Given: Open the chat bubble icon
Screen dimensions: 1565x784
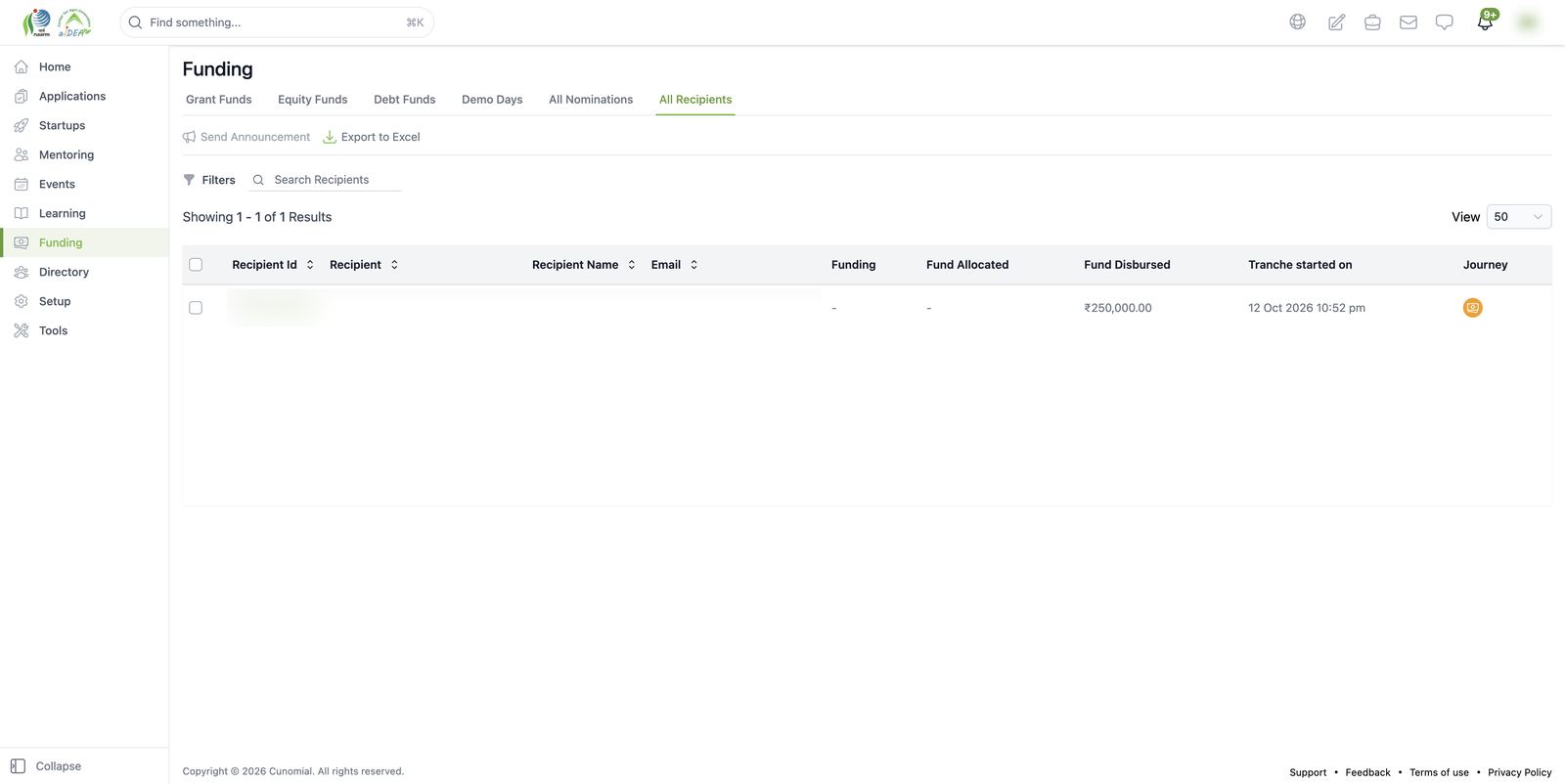Looking at the screenshot, I should pyautogui.click(x=1445, y=22).
